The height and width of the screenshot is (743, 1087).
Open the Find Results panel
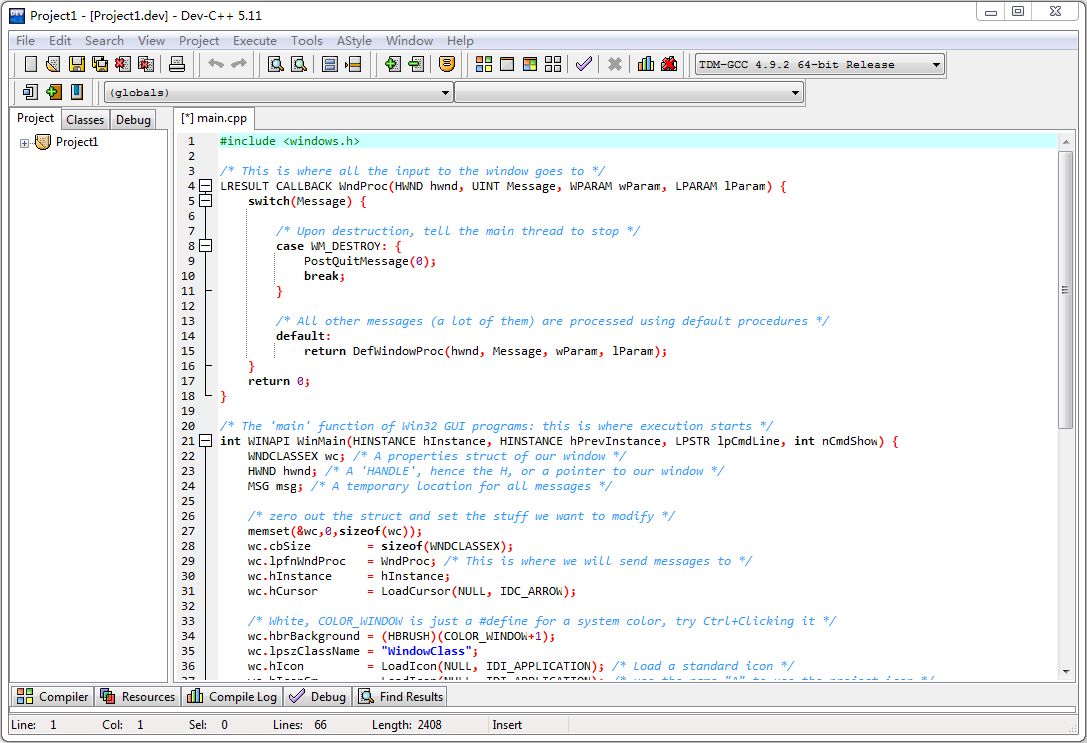tap(400, 696)
